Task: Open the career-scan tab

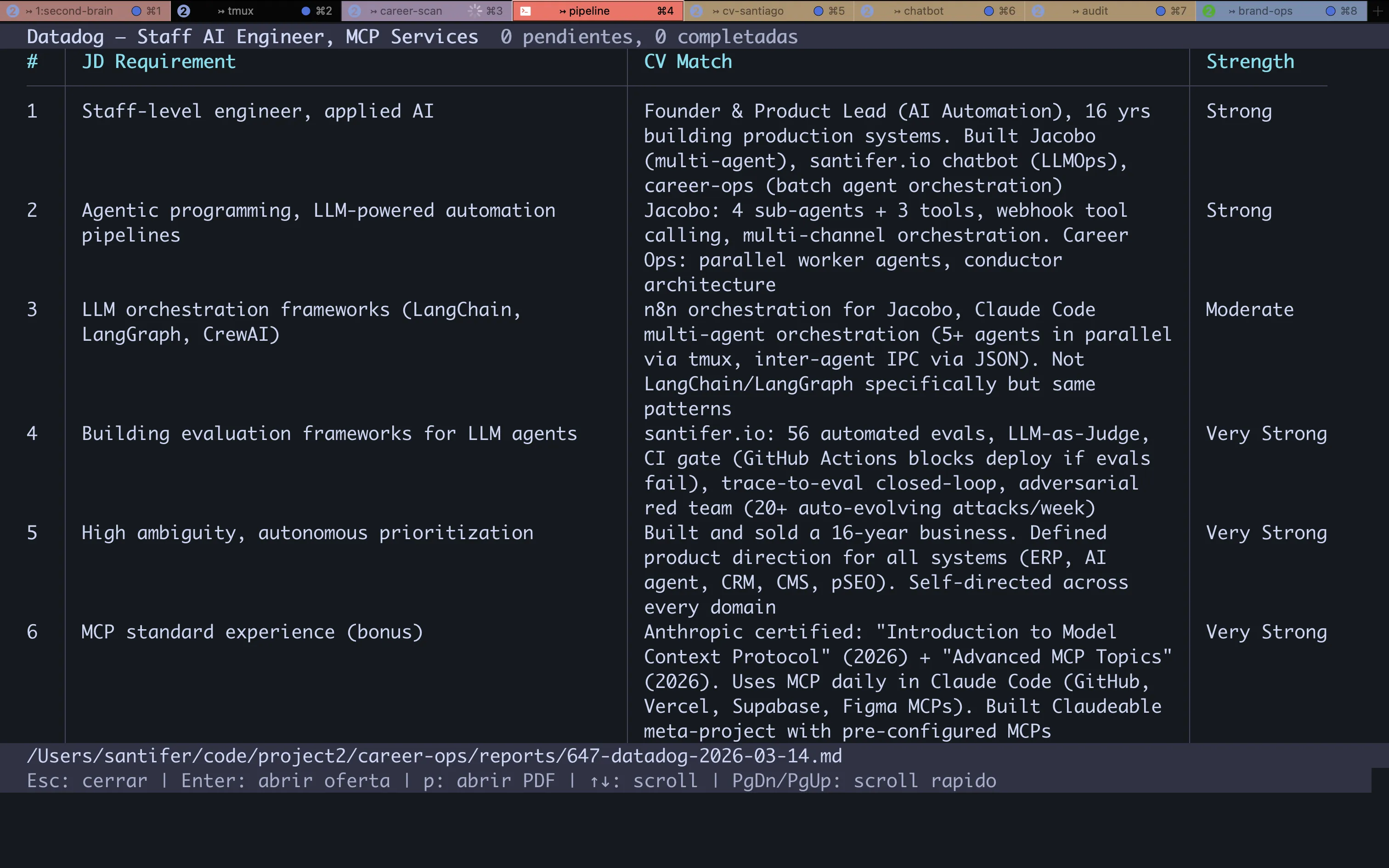Action: pyautogui.click(x=410, y=11)
